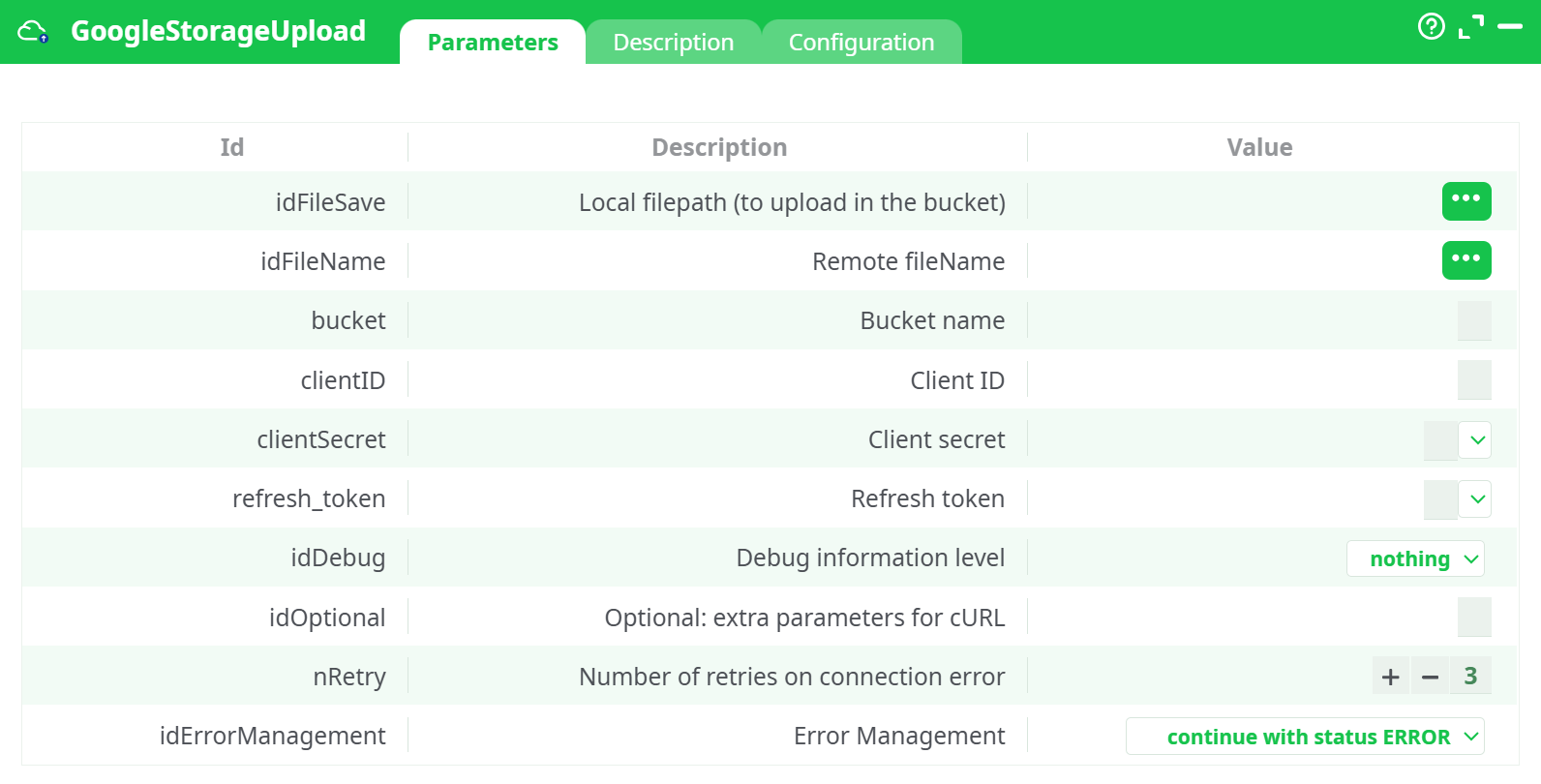Minimize the panel with the dash icon
1541x784 pixels.
pos(1510,26)
